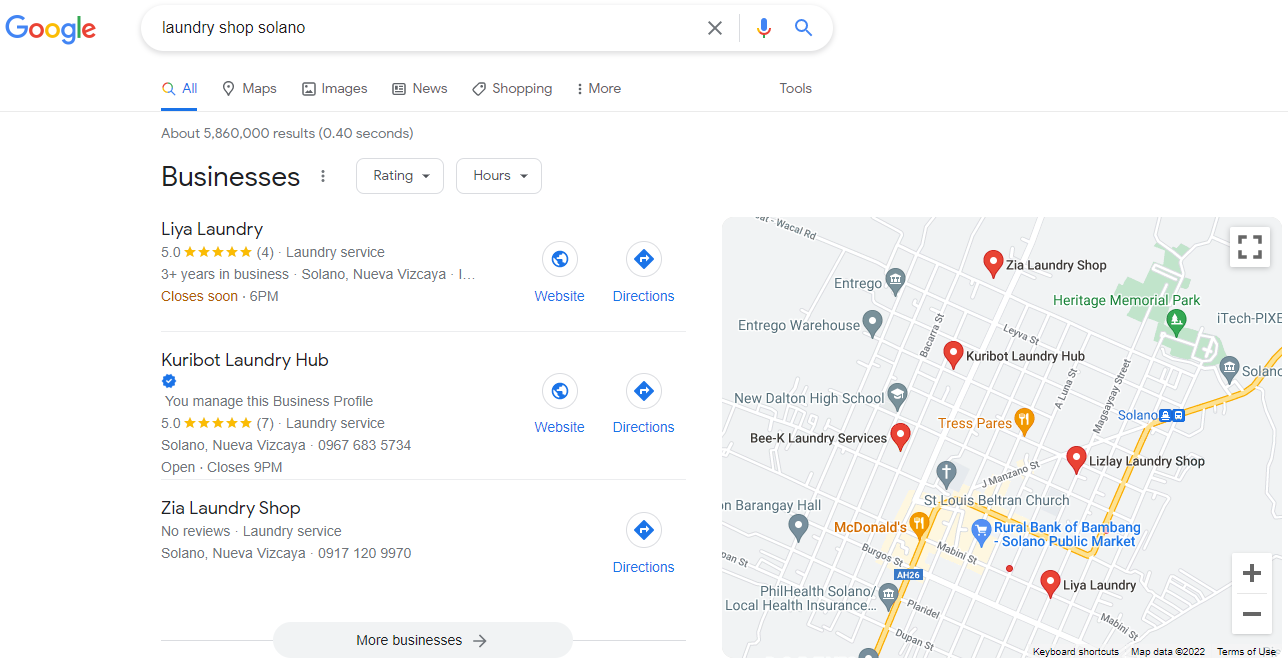Click New Dalton High School marker

(x=897, y=396)
